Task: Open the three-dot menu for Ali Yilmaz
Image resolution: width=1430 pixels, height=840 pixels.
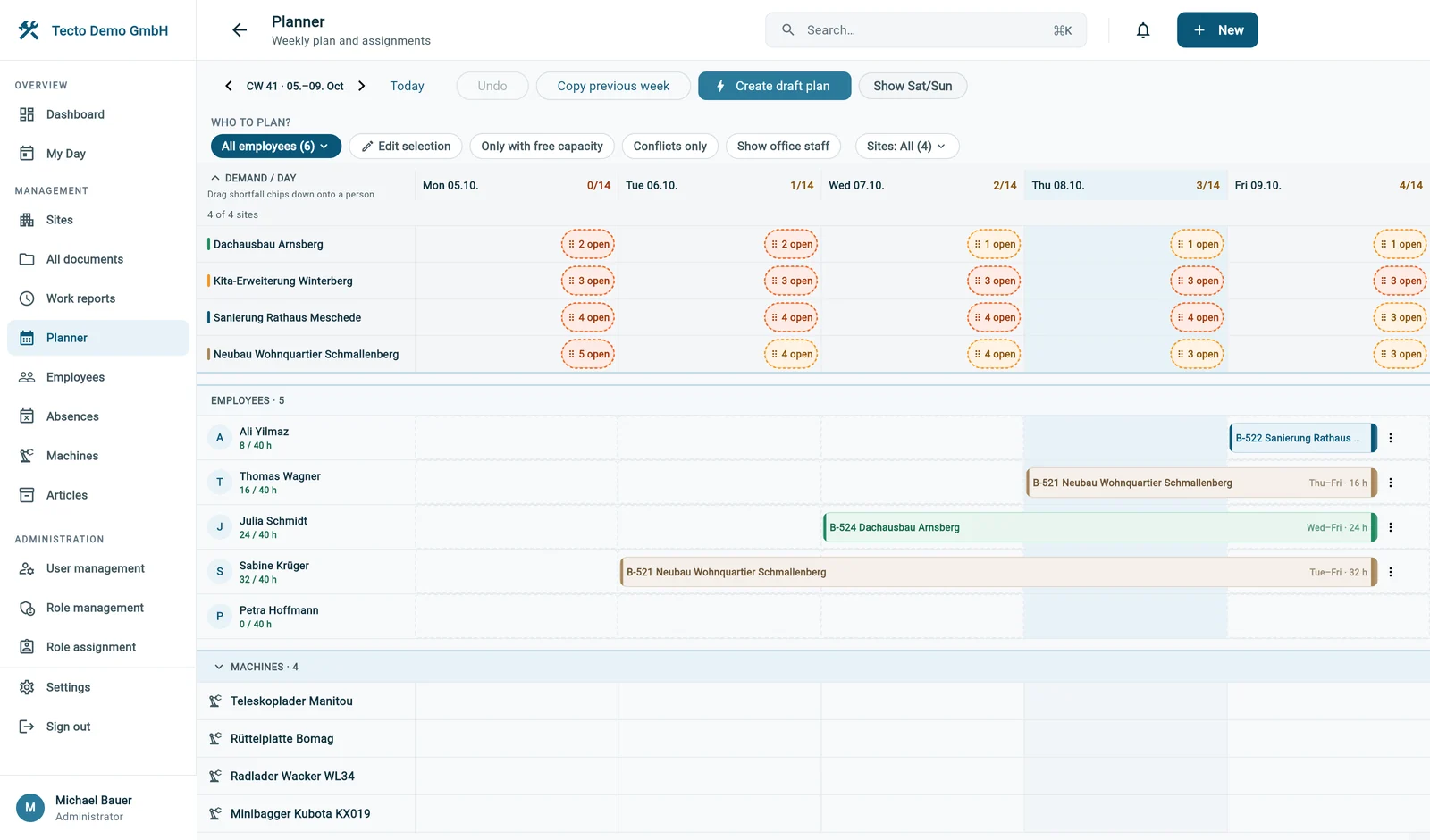Action: [x=1391, y=438]
